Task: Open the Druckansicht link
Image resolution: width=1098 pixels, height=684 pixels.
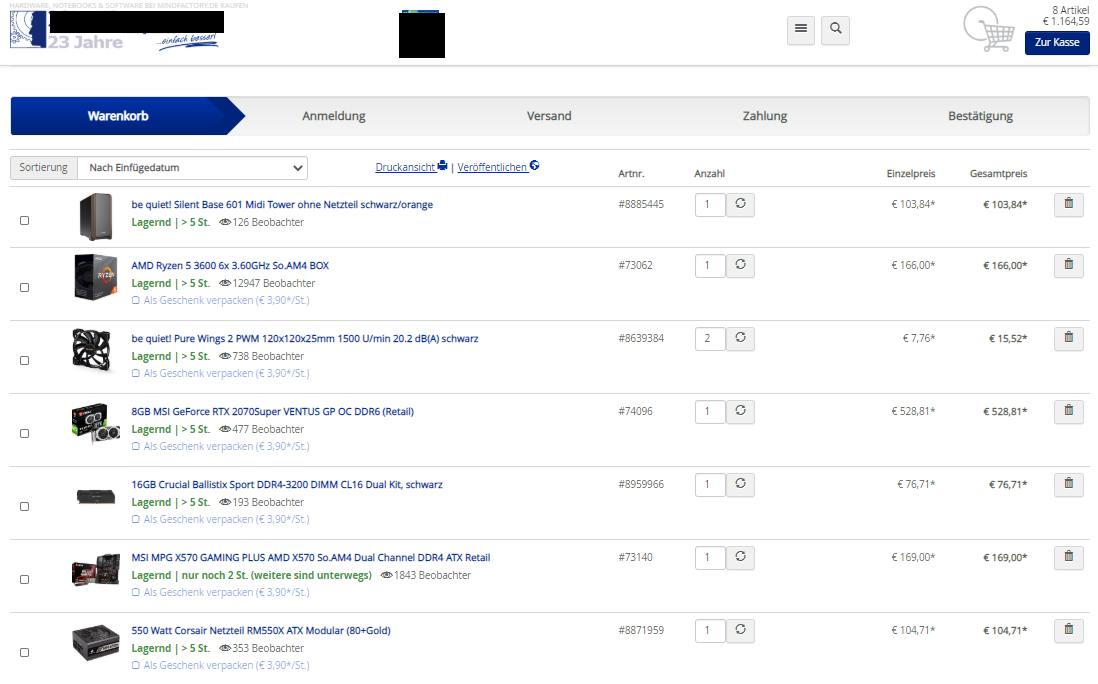Action: click(x=411, y=167)
